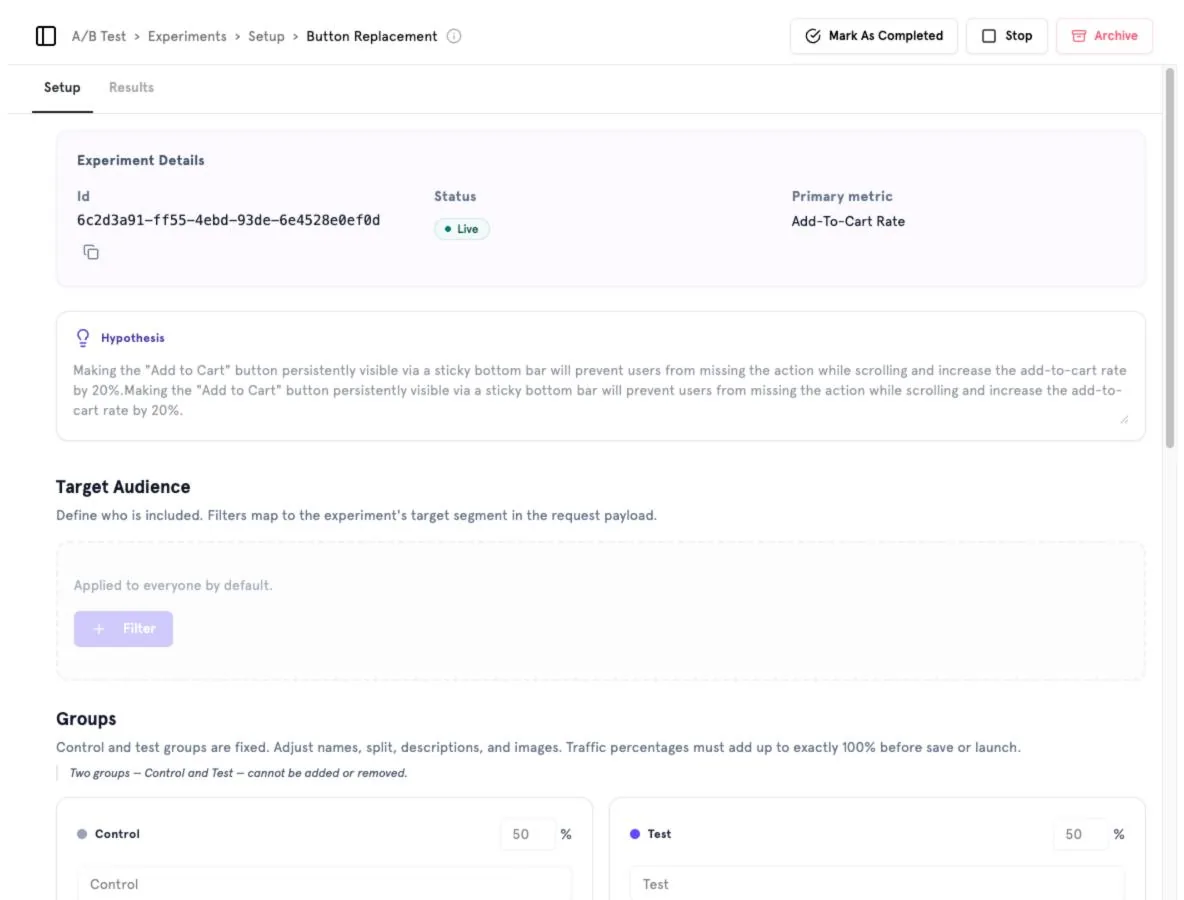Archive the experiment

click(x=1104, y=35)
